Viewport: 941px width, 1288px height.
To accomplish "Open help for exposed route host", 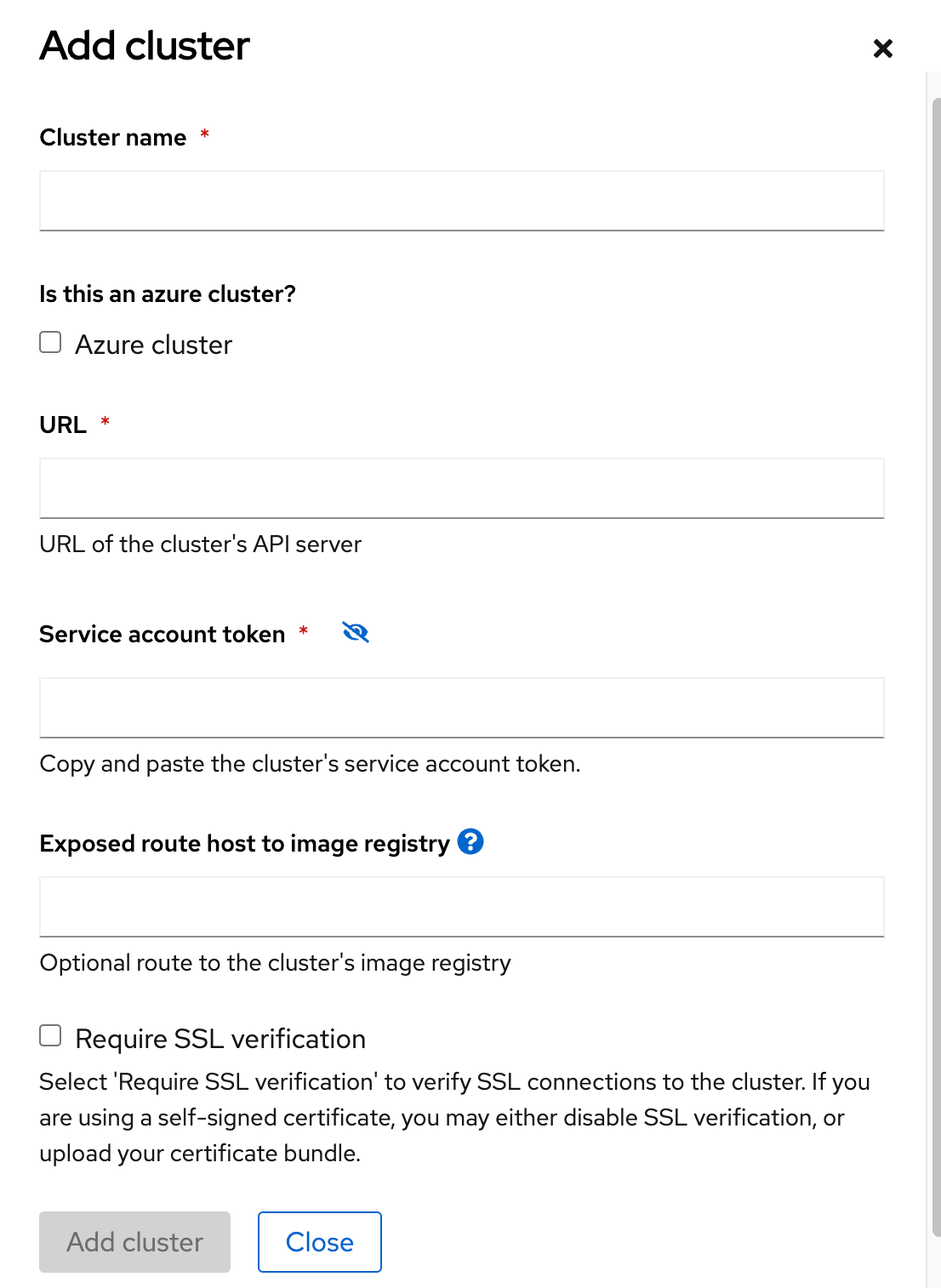I will [x=470, y=841].
